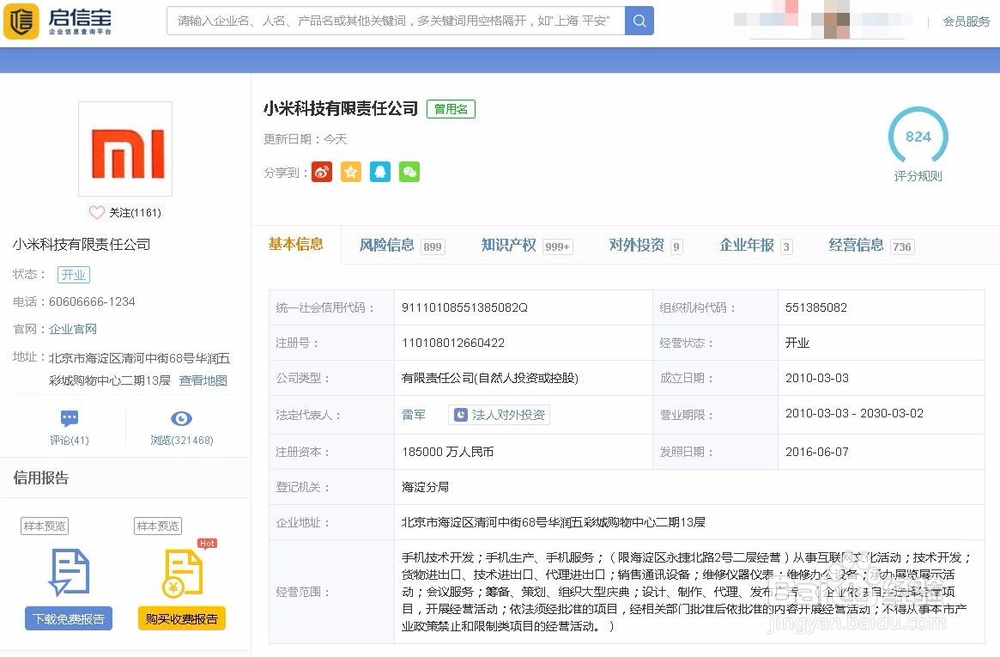Share to QQ Zone star icon
The width and height of the screenshot is (1000, 657).
[351, 172]
